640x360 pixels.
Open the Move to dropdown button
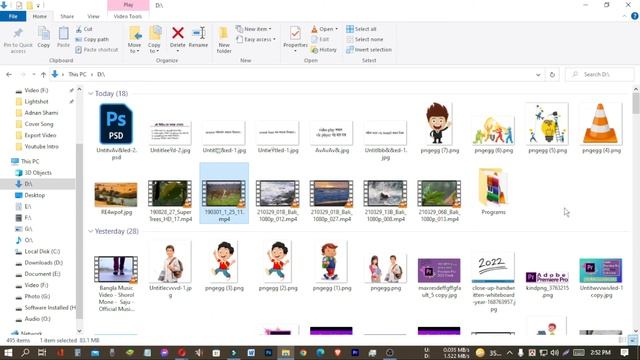tap(134, 40)
